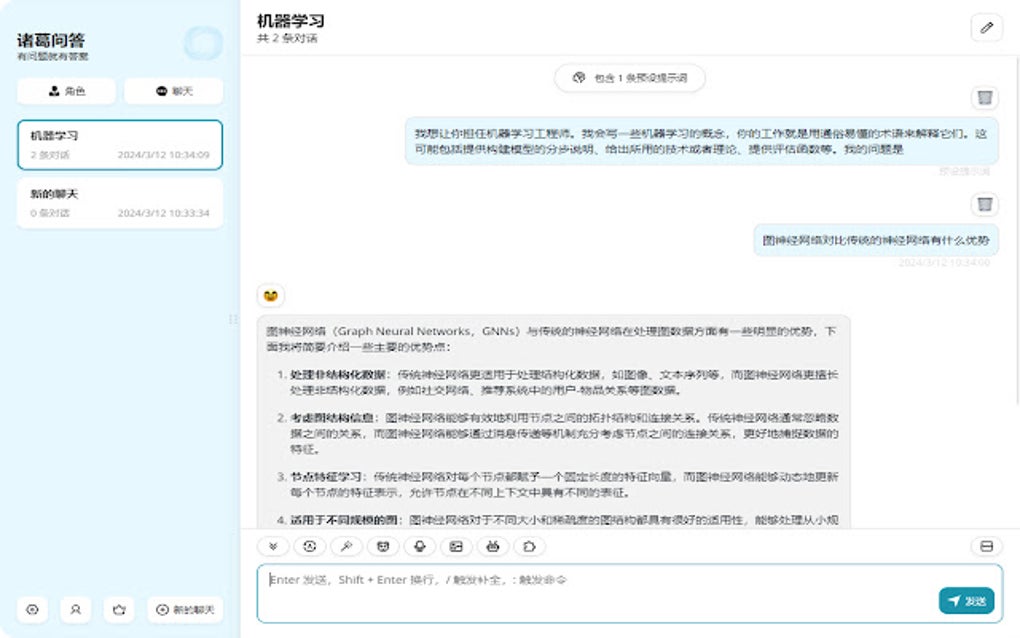Open the 聊天 chat button
The width and height of the screenshot is (1020, 638).
174,91
